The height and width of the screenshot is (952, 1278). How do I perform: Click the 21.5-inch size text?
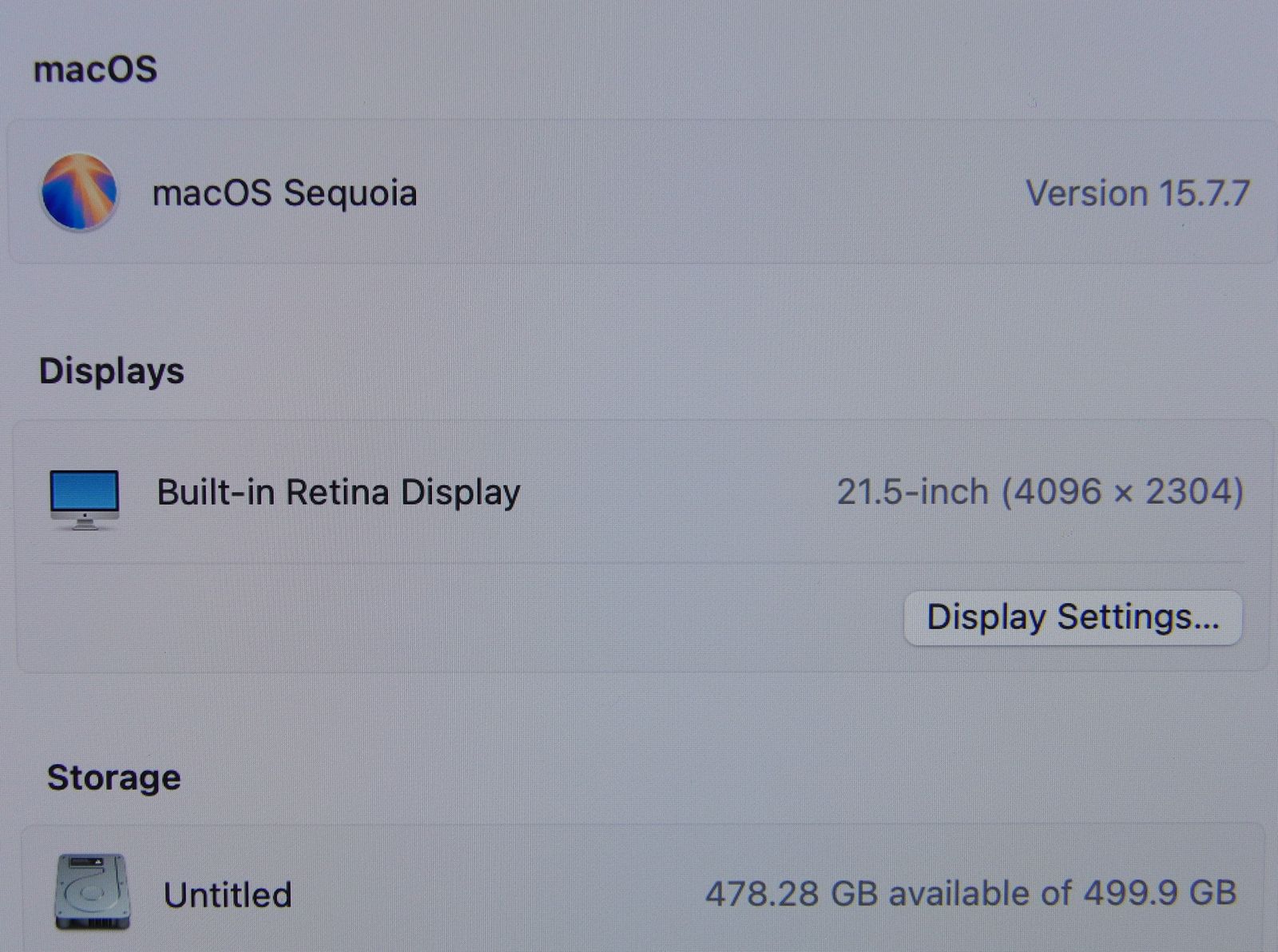click(913, 491)
